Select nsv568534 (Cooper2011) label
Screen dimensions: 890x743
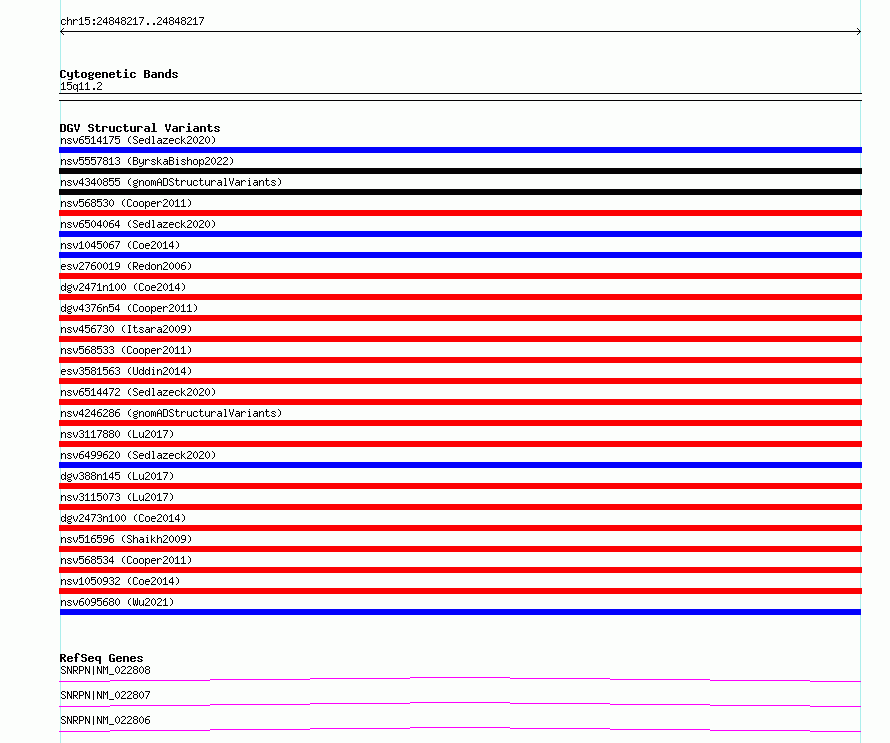126,560
